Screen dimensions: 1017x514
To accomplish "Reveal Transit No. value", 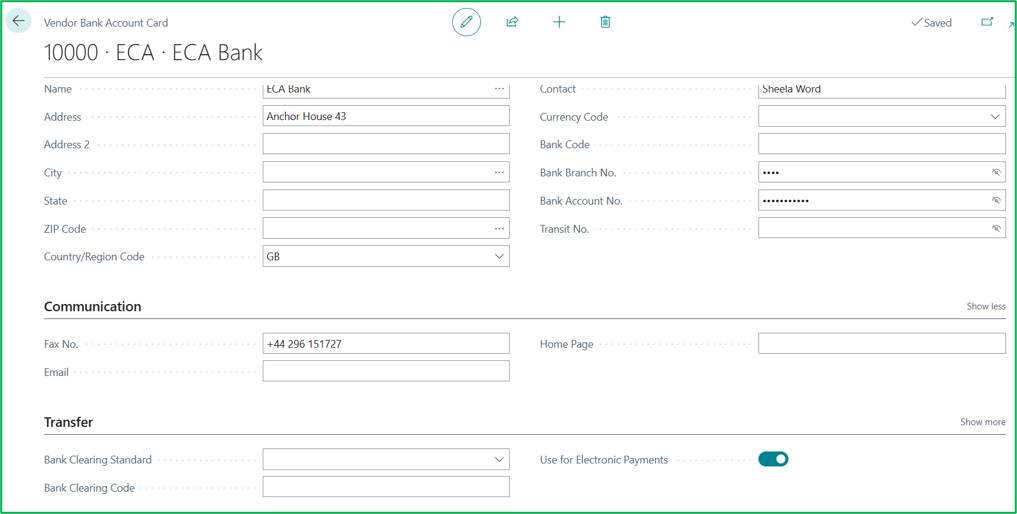I will coord(996,228).
